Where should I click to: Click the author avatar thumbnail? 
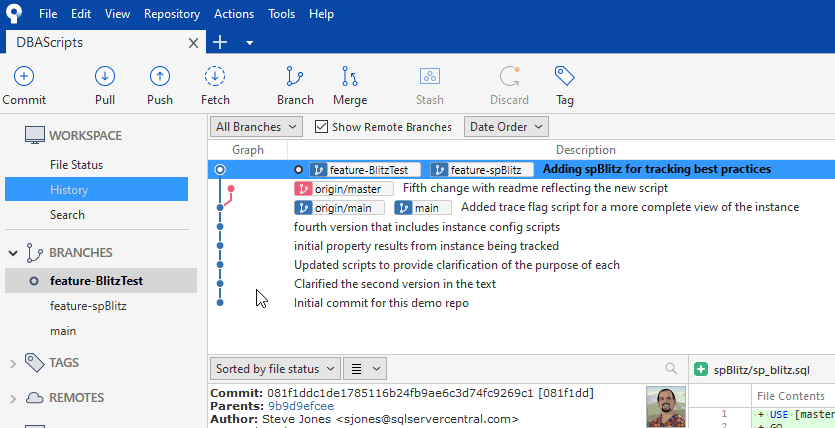(666, 407)
